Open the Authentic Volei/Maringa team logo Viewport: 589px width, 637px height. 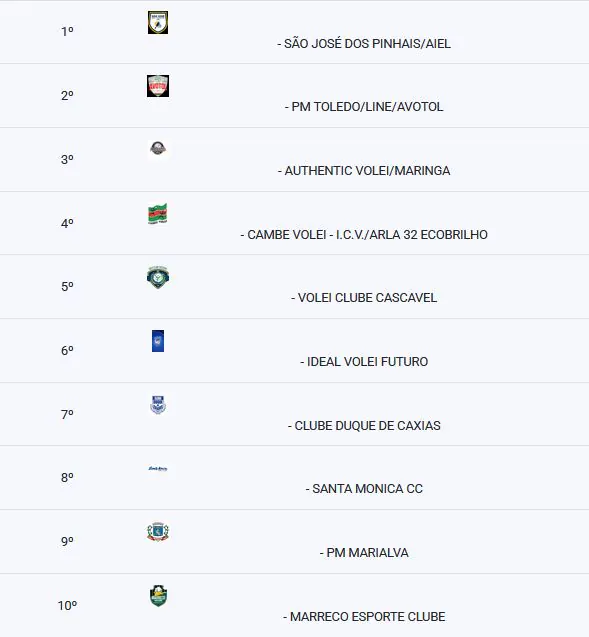[x=158, y=149]
